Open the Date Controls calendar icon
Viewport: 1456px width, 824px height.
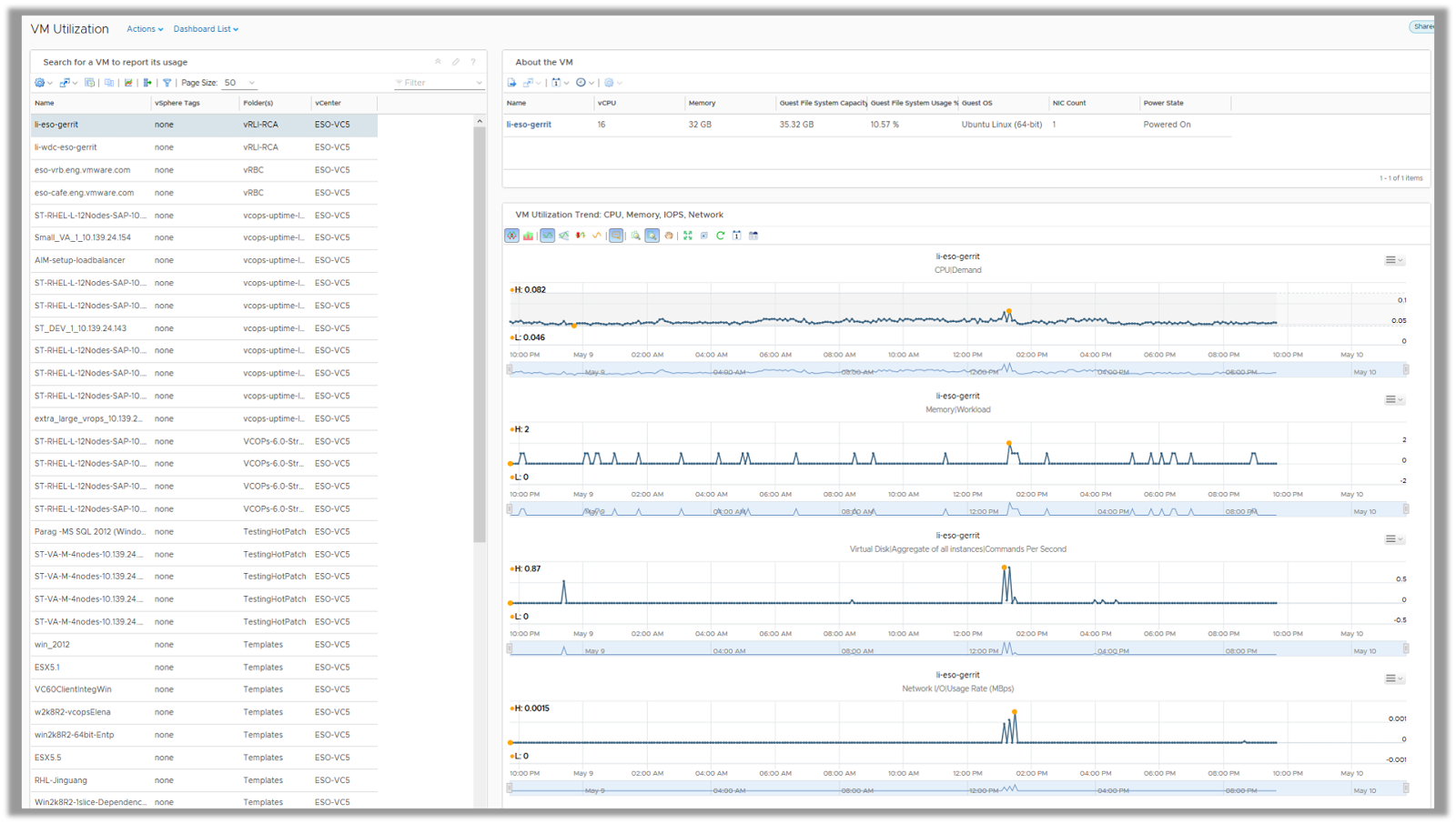point(737,236)
